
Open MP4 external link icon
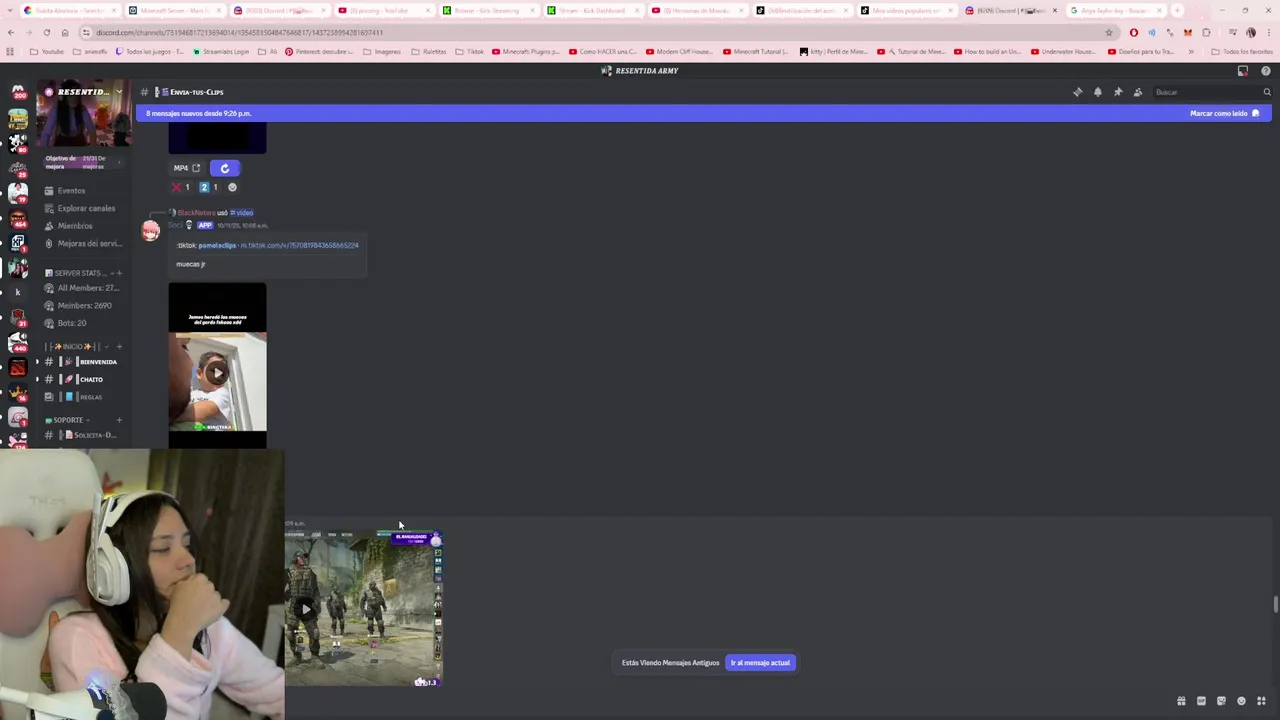(x=196, y=168)
